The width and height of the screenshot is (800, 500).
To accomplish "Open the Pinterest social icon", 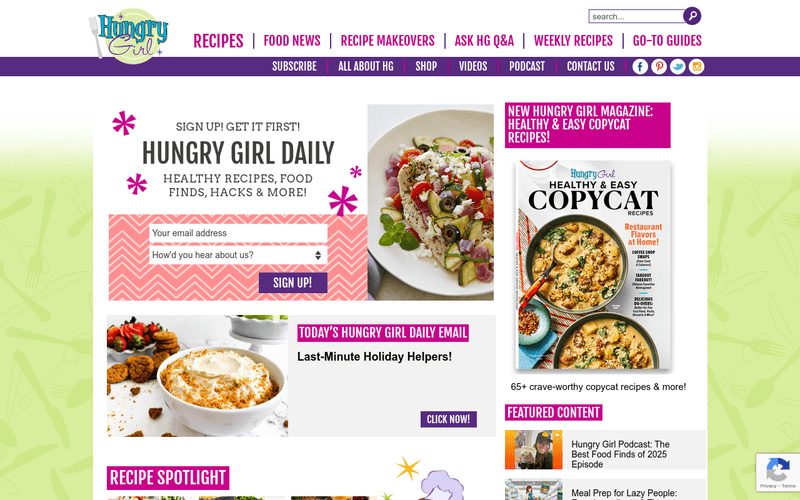I will (x=659, y=67).
